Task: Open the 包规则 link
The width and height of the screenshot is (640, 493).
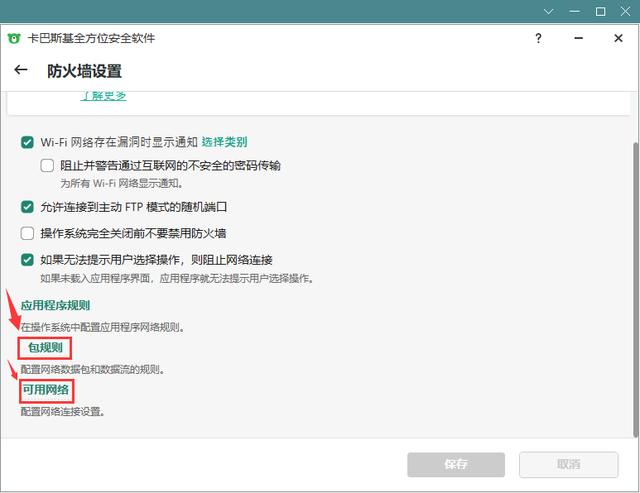Action: (x=45, y=348)
